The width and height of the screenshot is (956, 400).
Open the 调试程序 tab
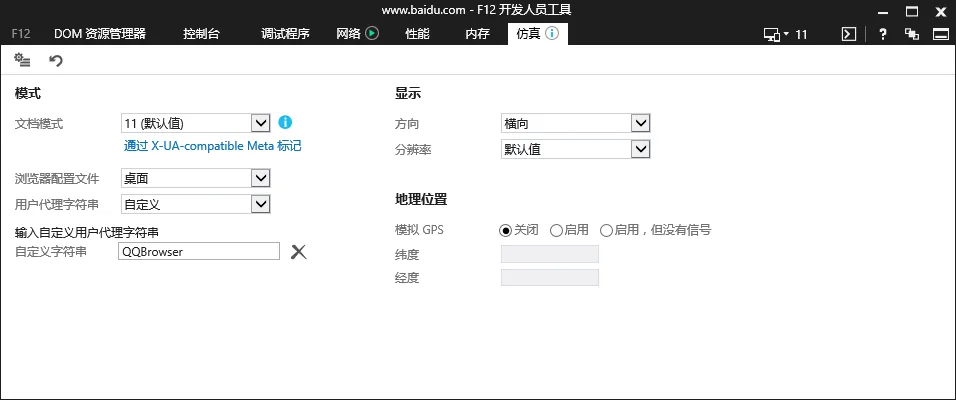tap(285, 34)
